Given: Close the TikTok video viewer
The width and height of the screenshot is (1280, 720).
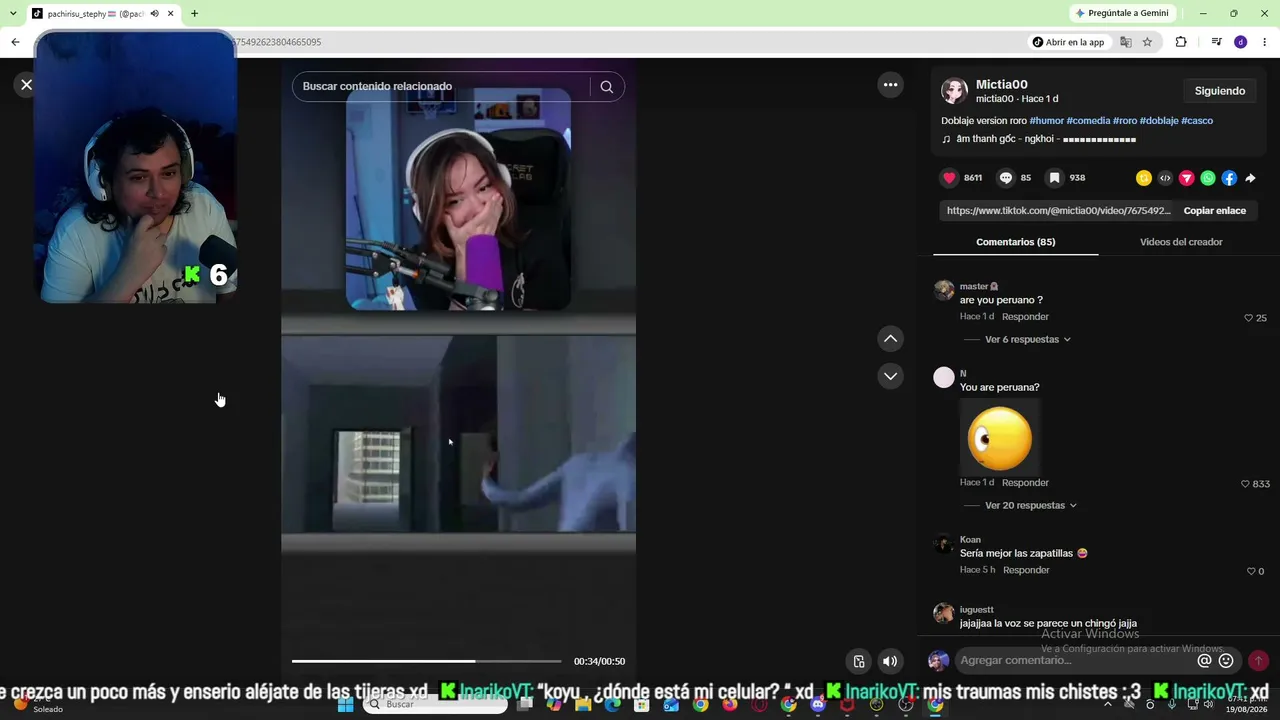Looking at the screenshot, I should pos(27,85).
